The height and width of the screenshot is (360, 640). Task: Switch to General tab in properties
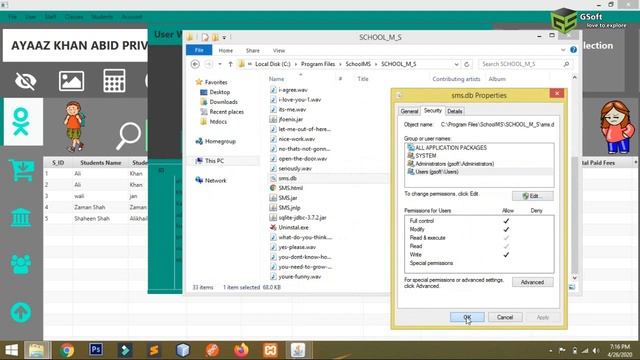409,111
